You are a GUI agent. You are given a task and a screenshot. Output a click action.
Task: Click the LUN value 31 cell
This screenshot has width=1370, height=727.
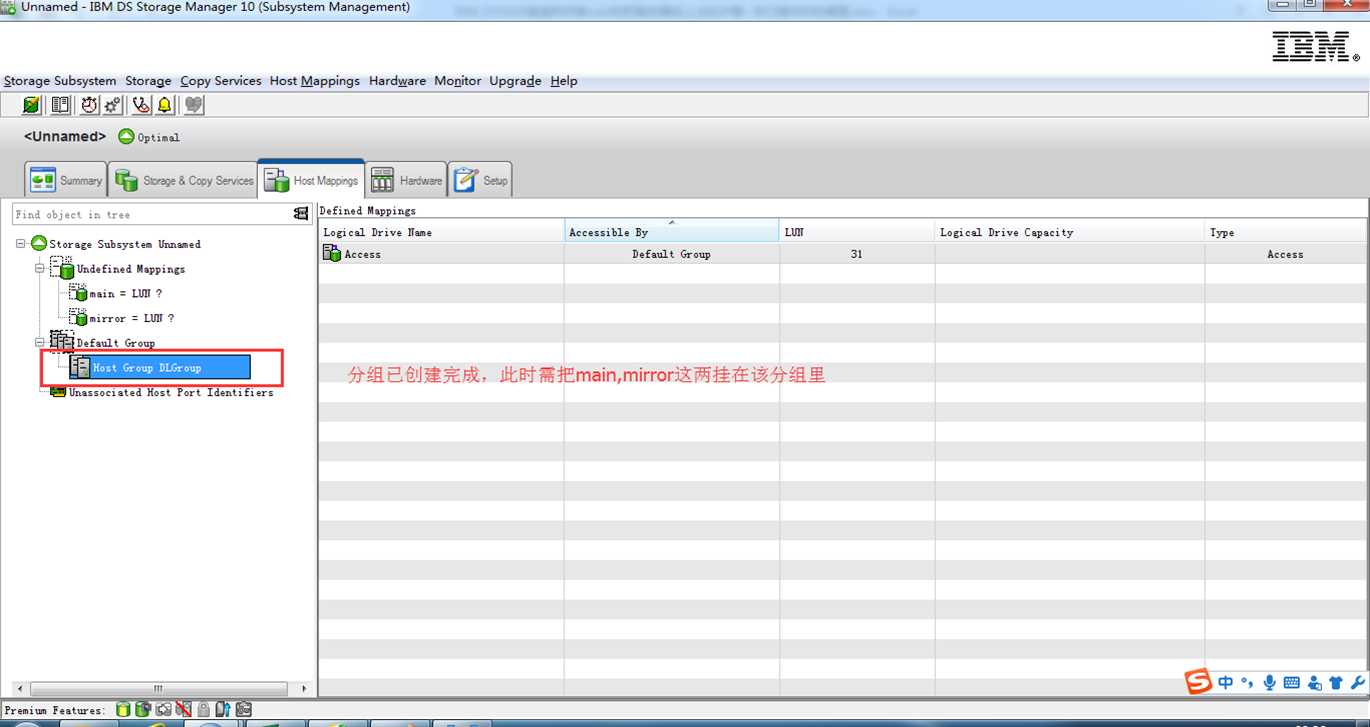pyautogui.click(x=857, y=254)
